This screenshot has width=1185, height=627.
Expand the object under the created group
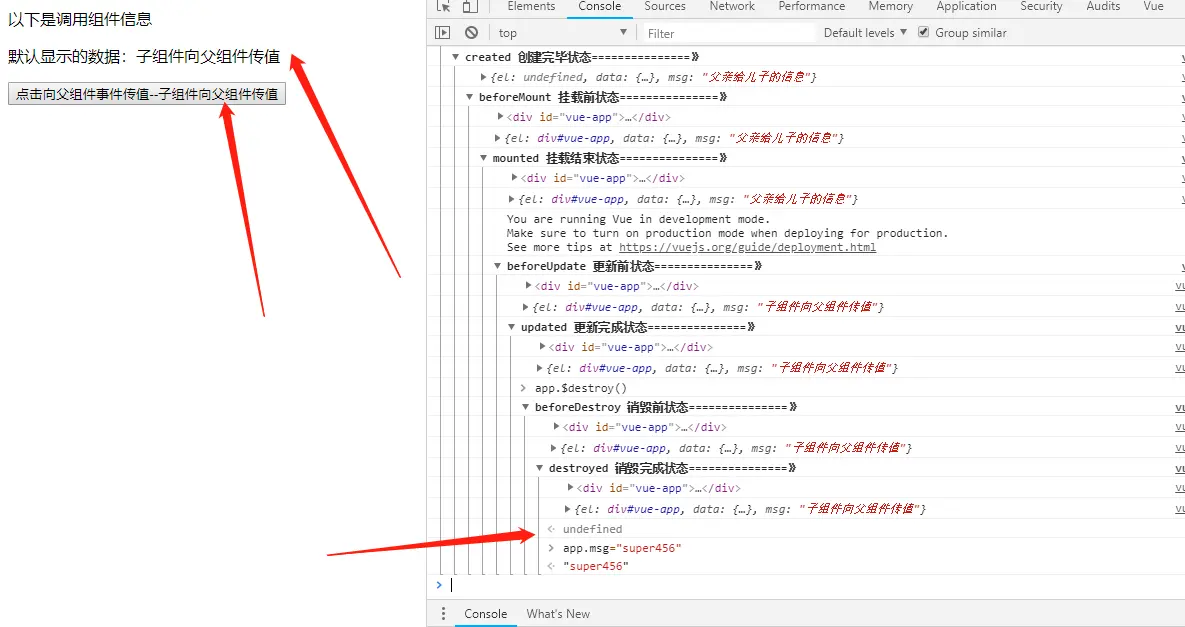coord(484,77)
